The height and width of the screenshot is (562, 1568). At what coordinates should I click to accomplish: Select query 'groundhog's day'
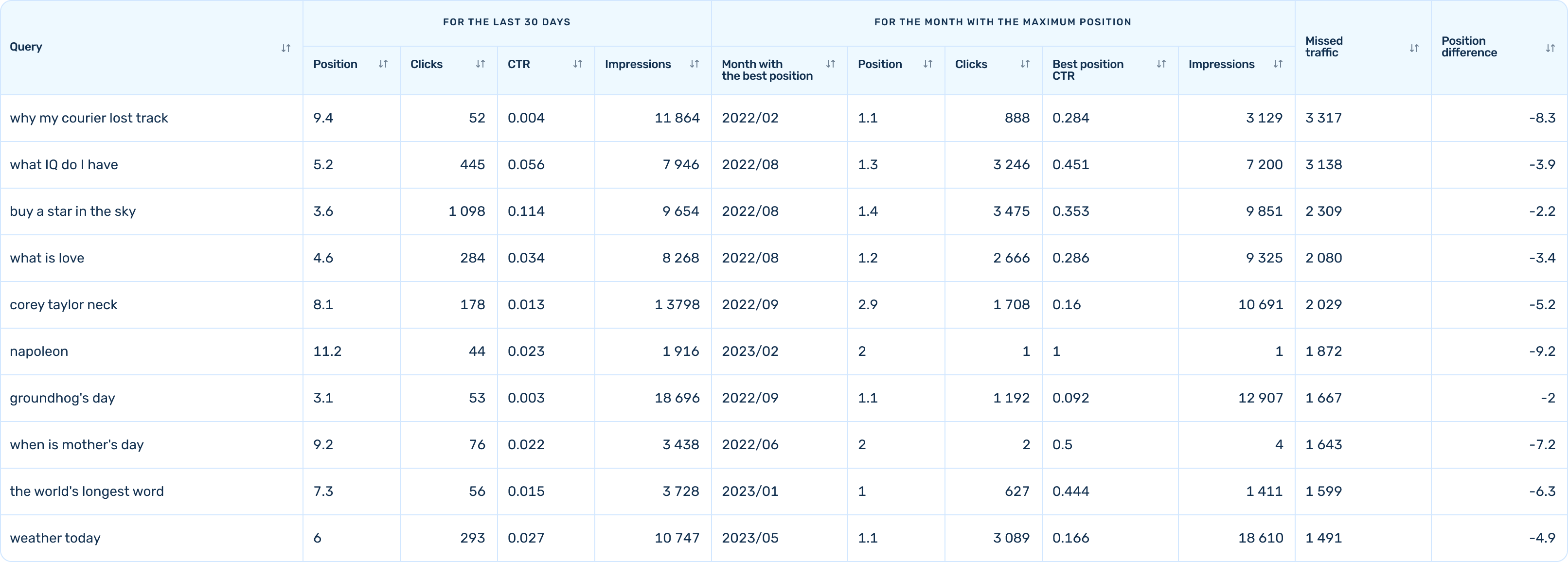click(62, 398)
